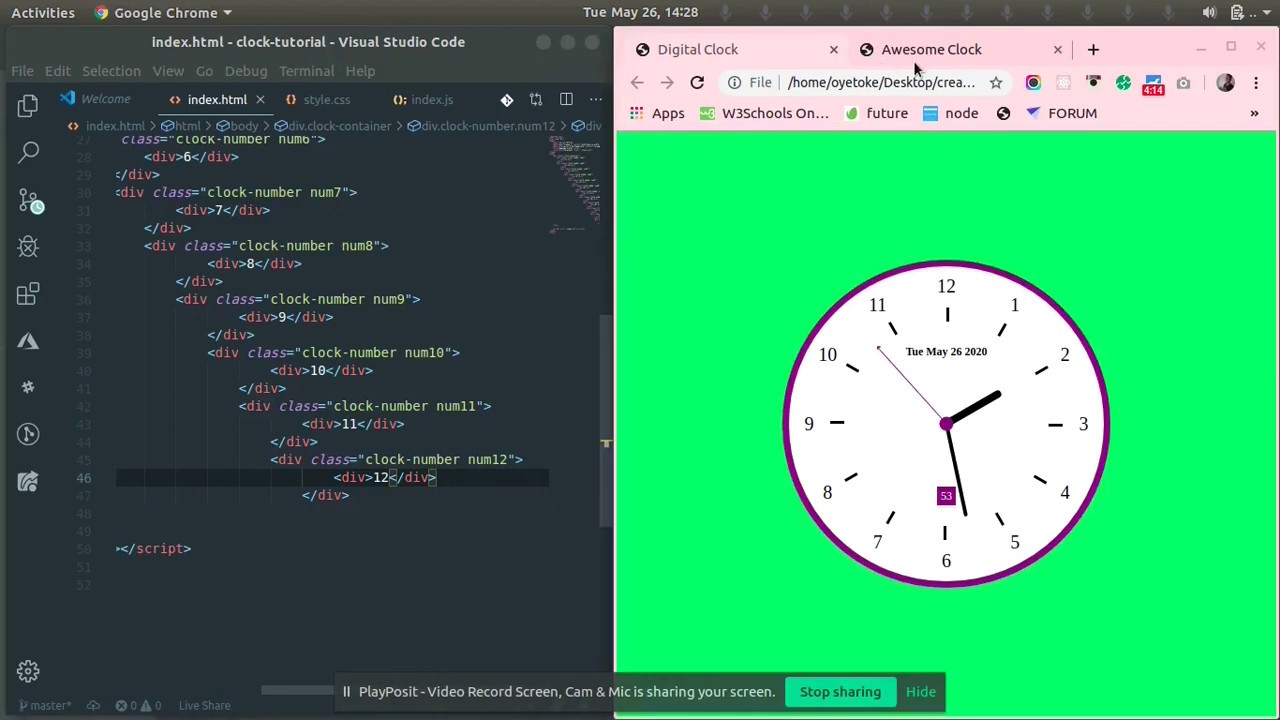Open the W3Schools bookmark
Screen dimensions: 1280x720
pyautogui.click(x=764, y=113)
